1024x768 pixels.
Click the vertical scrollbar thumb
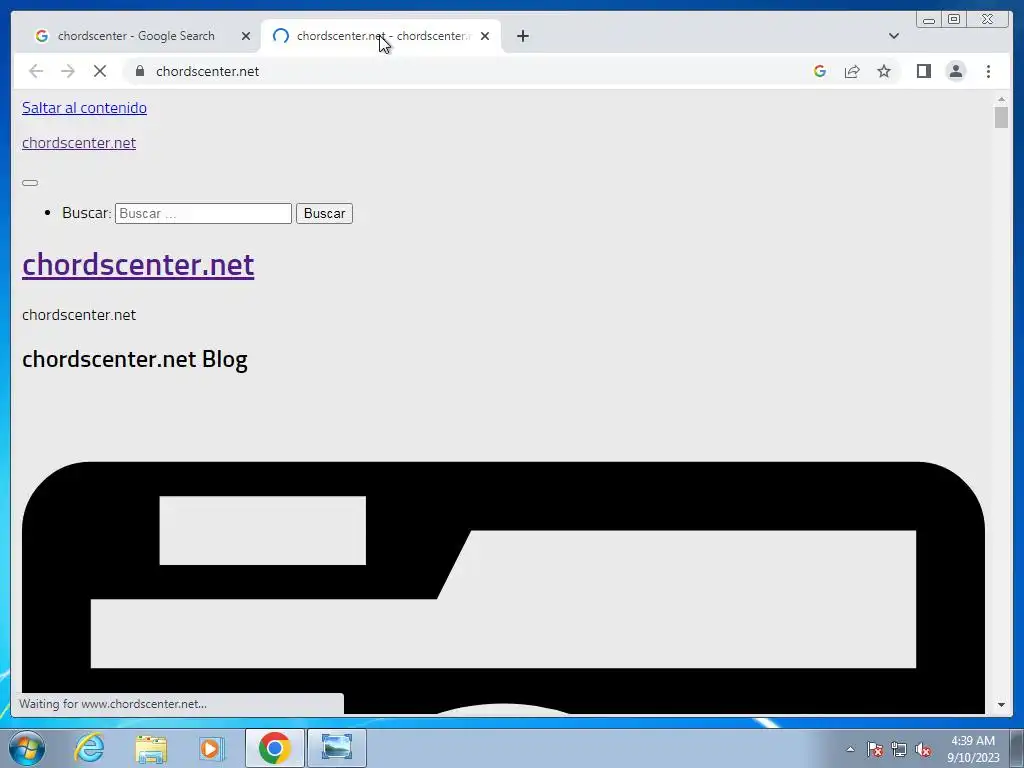[1001, 118]
